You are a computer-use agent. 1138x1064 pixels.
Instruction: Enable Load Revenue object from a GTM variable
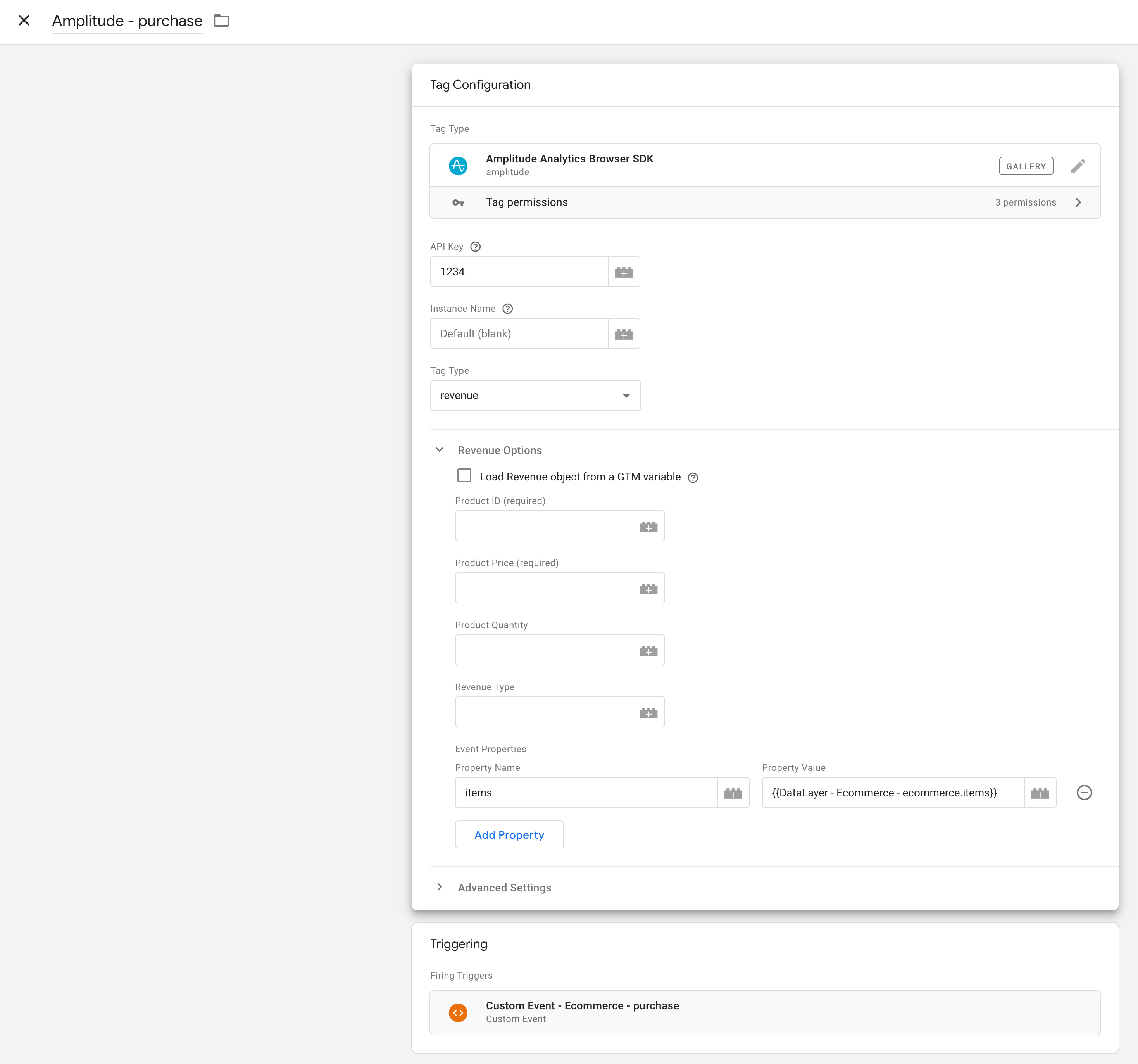[464, 476]
